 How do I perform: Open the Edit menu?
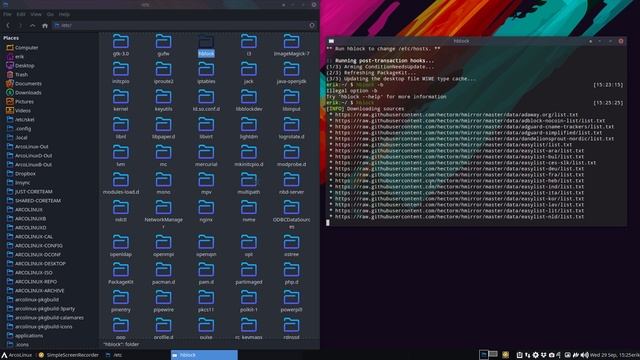pyautogui.click(x=21, y=14)
